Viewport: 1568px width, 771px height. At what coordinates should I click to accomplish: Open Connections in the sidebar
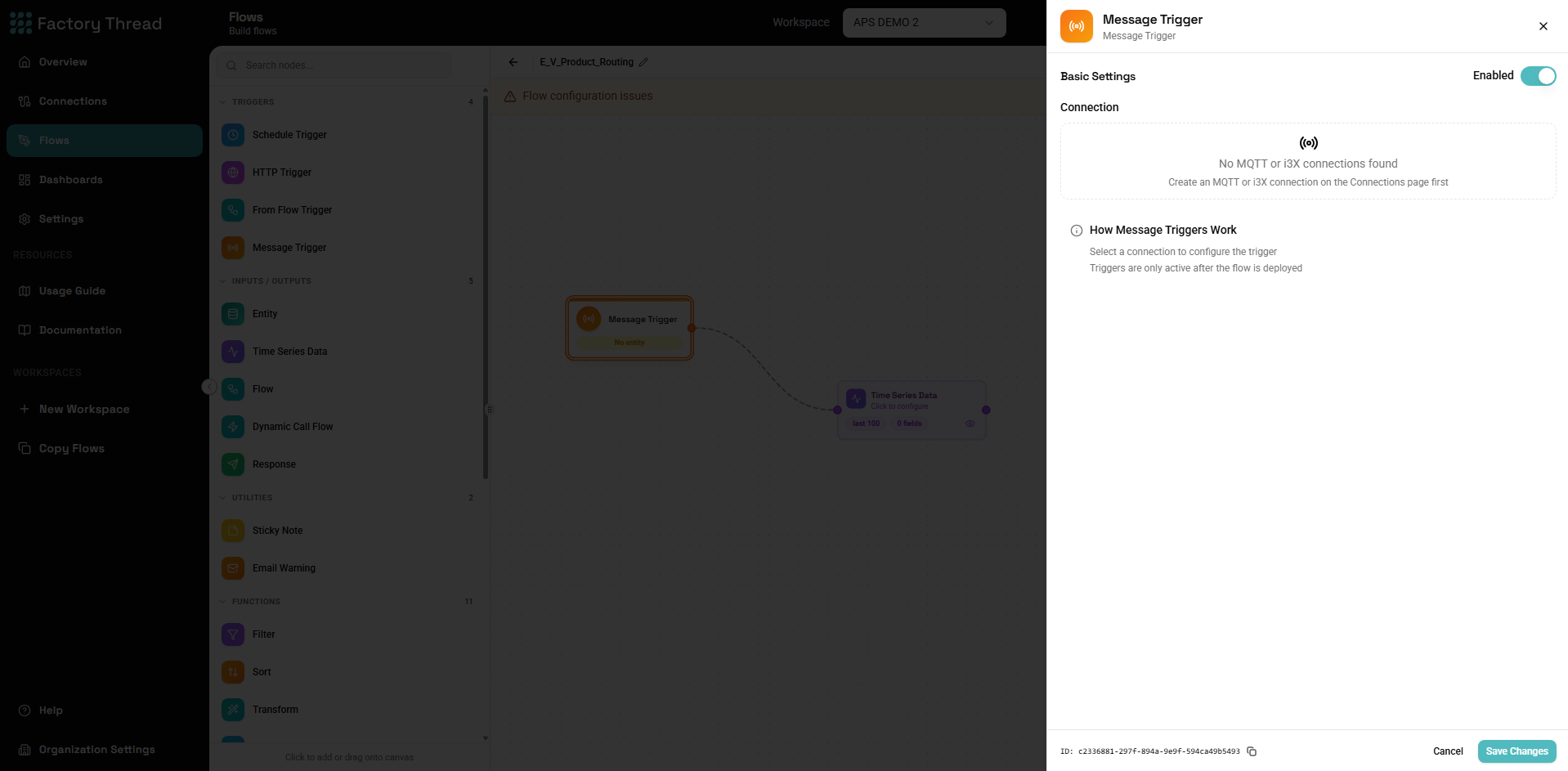pyautogui.click(x=105, y=101)
